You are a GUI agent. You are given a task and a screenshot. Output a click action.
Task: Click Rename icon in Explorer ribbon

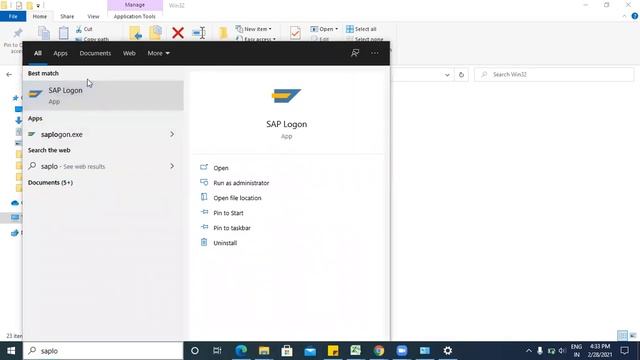click(x=199, y=33)
